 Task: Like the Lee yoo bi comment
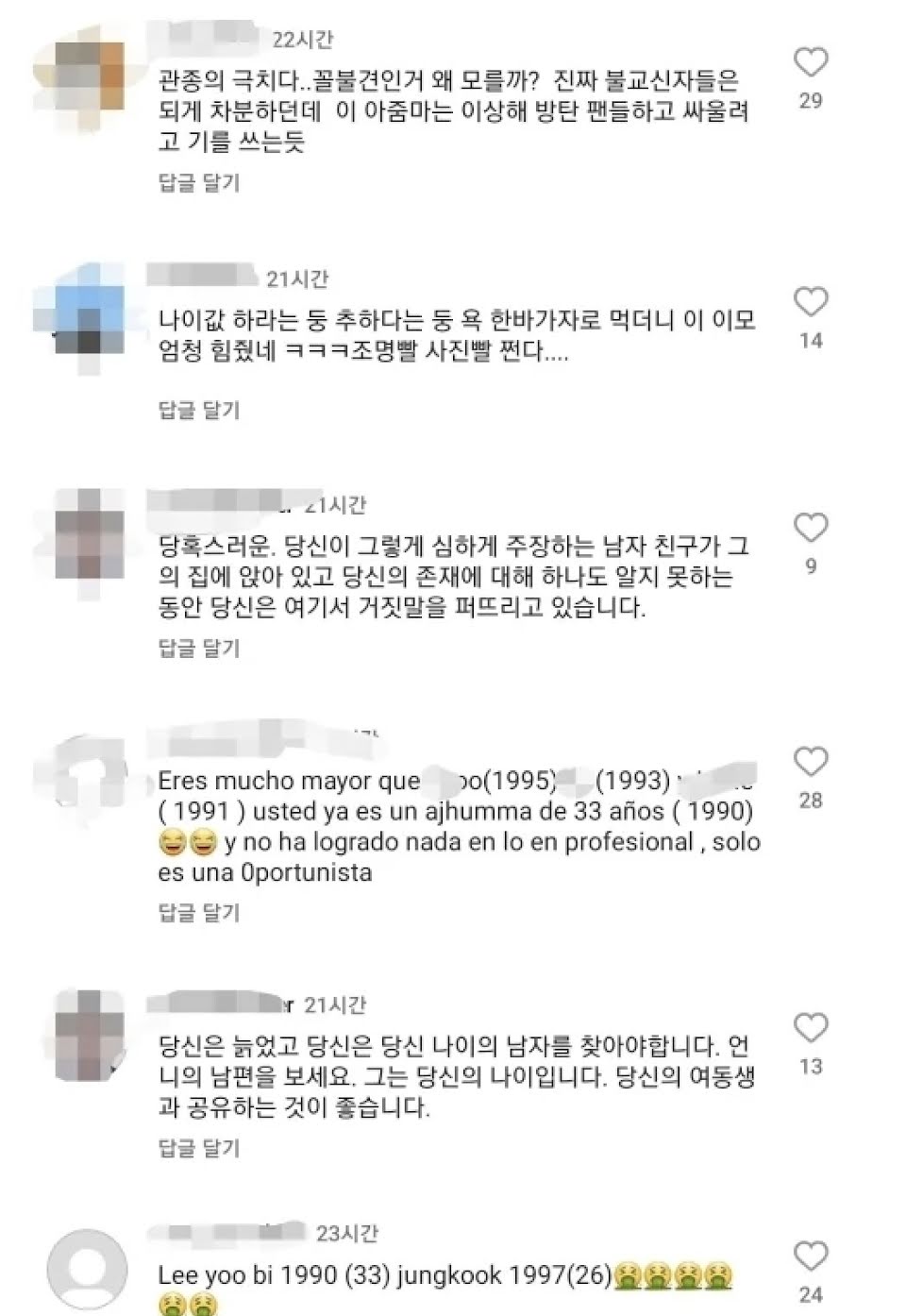[x=811, y=1257]
